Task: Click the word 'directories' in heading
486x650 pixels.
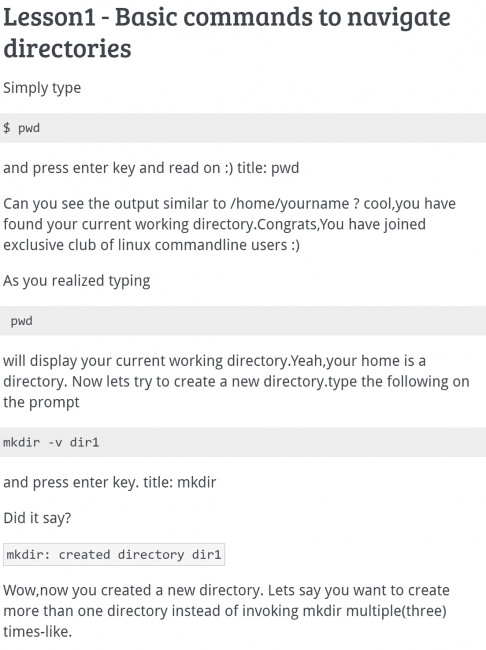Action: (67, 48)
